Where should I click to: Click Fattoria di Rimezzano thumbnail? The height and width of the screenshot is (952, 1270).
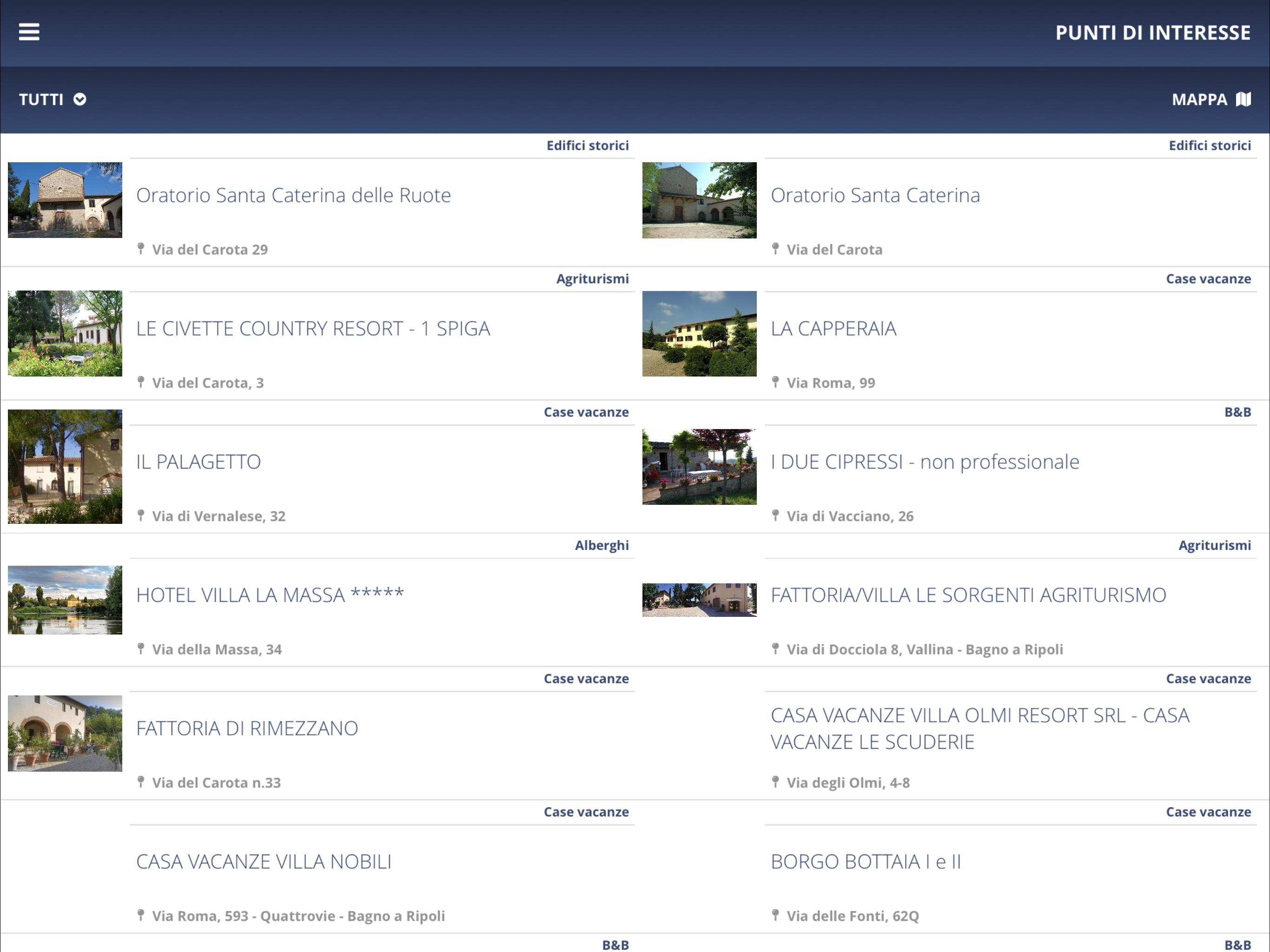coord(65,733)
